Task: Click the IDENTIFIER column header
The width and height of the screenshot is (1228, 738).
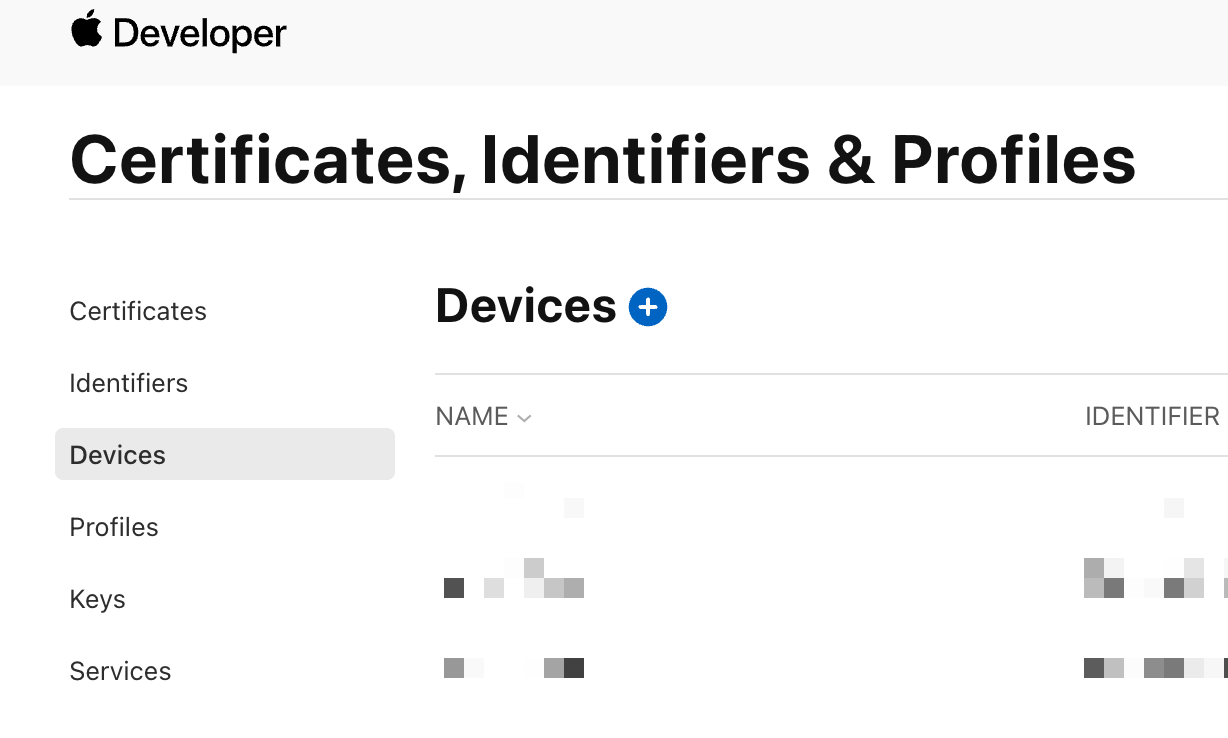Action: click(1152, 417)
